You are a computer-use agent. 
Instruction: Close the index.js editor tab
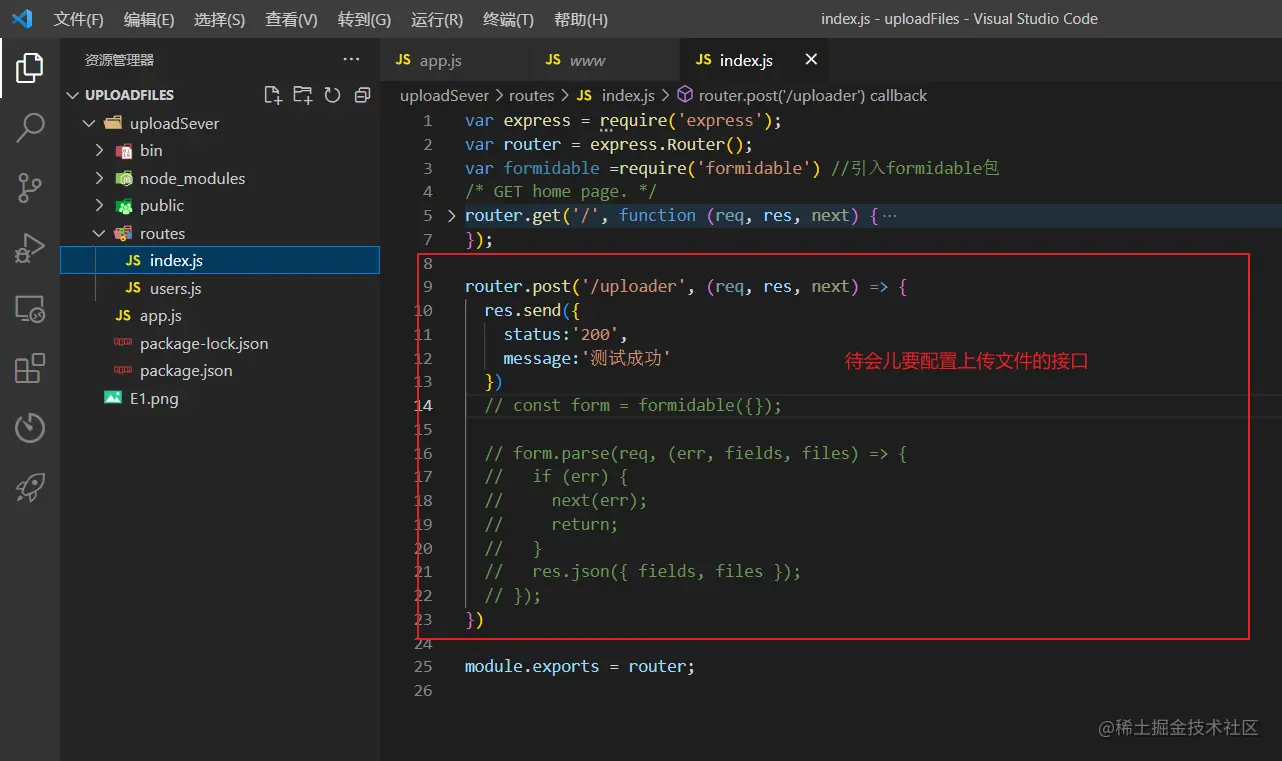811,60
